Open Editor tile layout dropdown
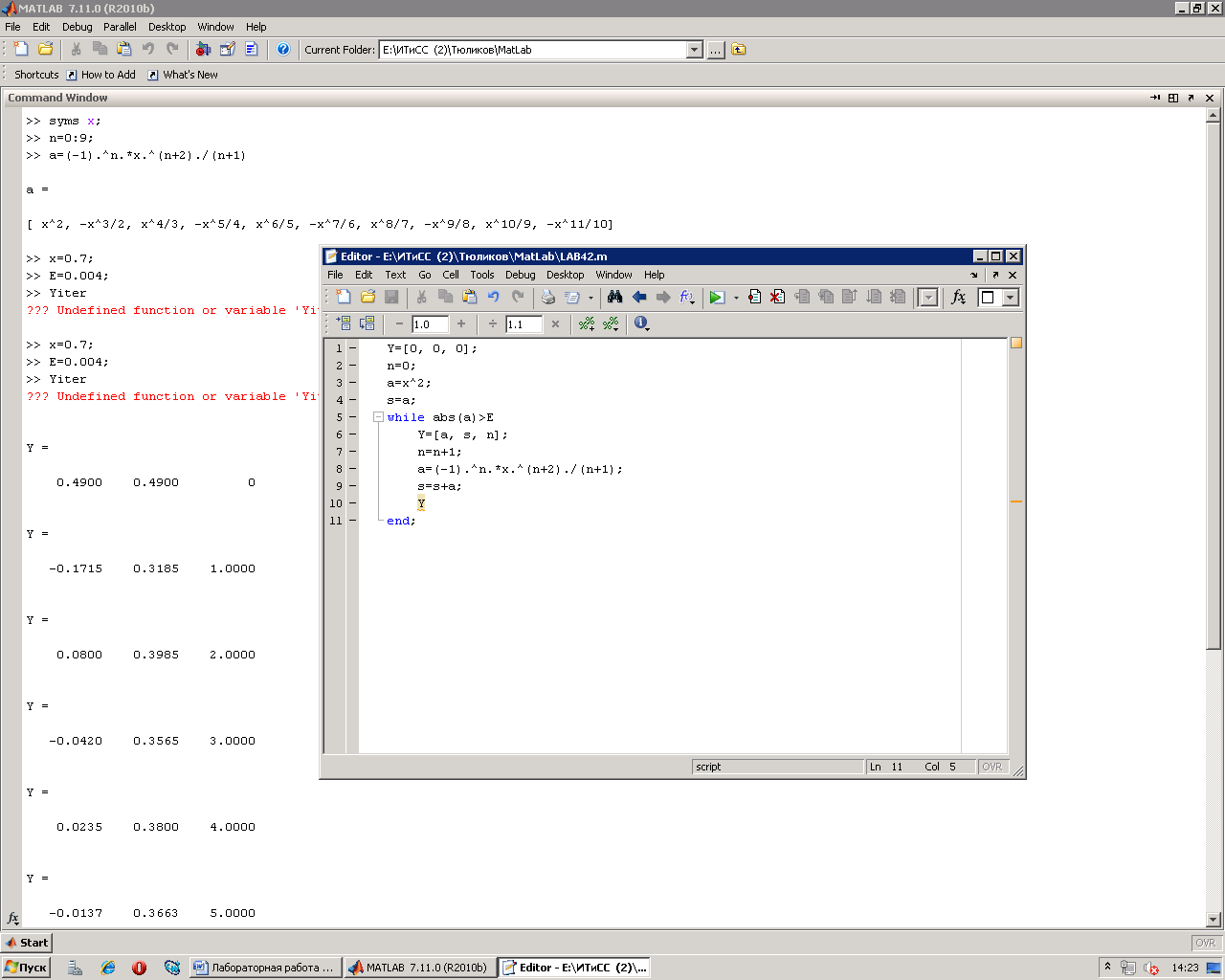This screenshot has width=1225, height=980. point(1010,298)
